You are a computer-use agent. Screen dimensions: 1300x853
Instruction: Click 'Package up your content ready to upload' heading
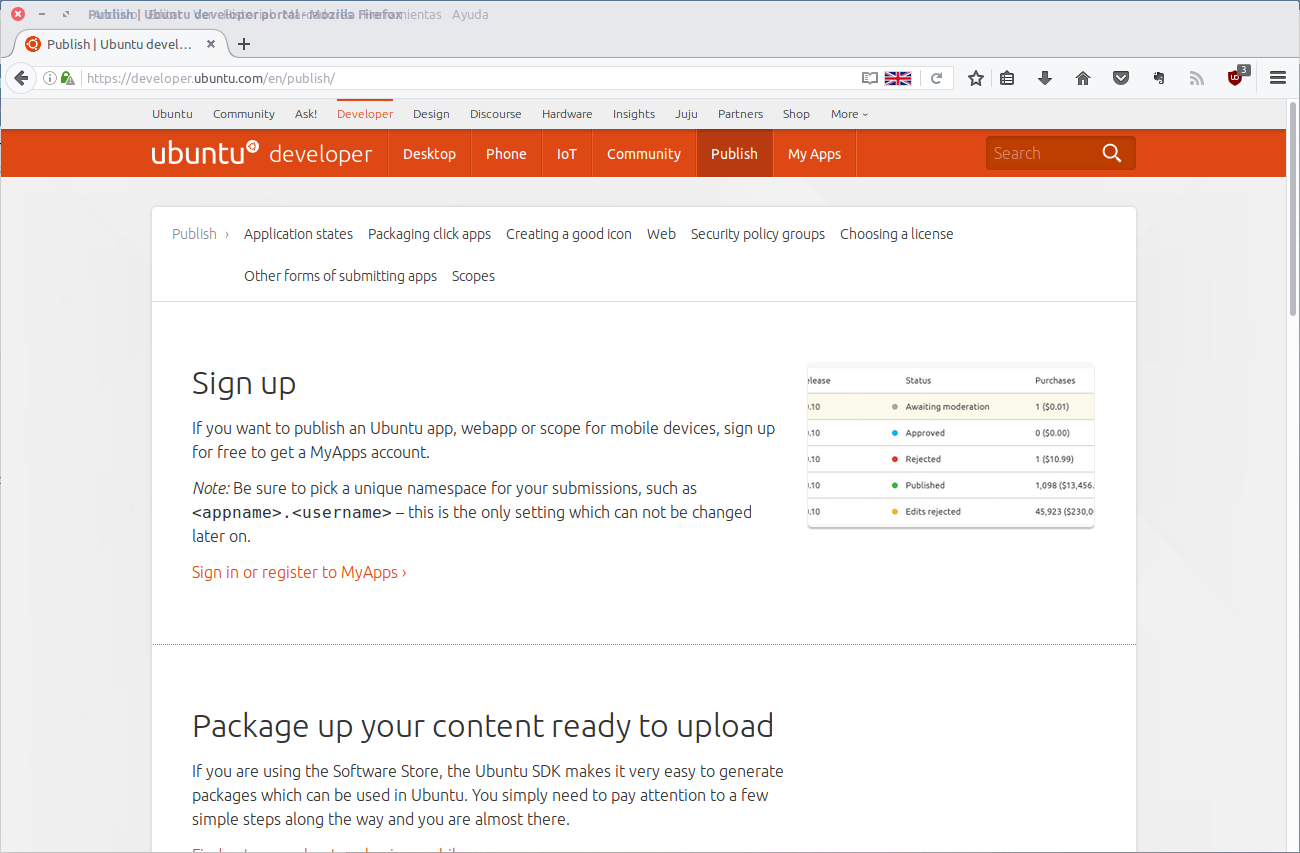(x=483, y=725)
